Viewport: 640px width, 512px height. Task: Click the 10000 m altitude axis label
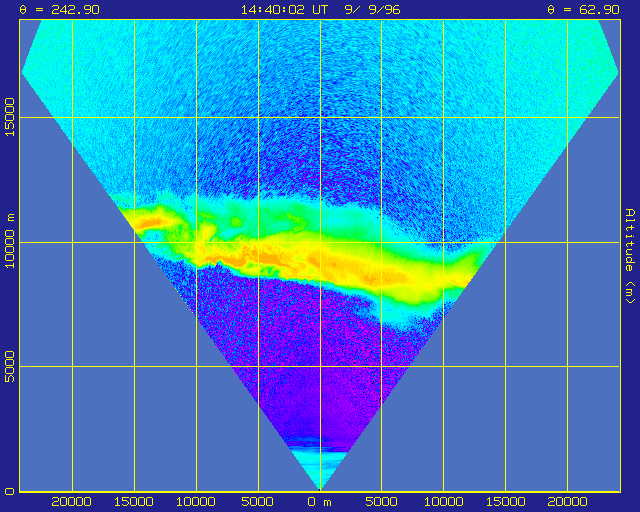click(x=9, y=241)
